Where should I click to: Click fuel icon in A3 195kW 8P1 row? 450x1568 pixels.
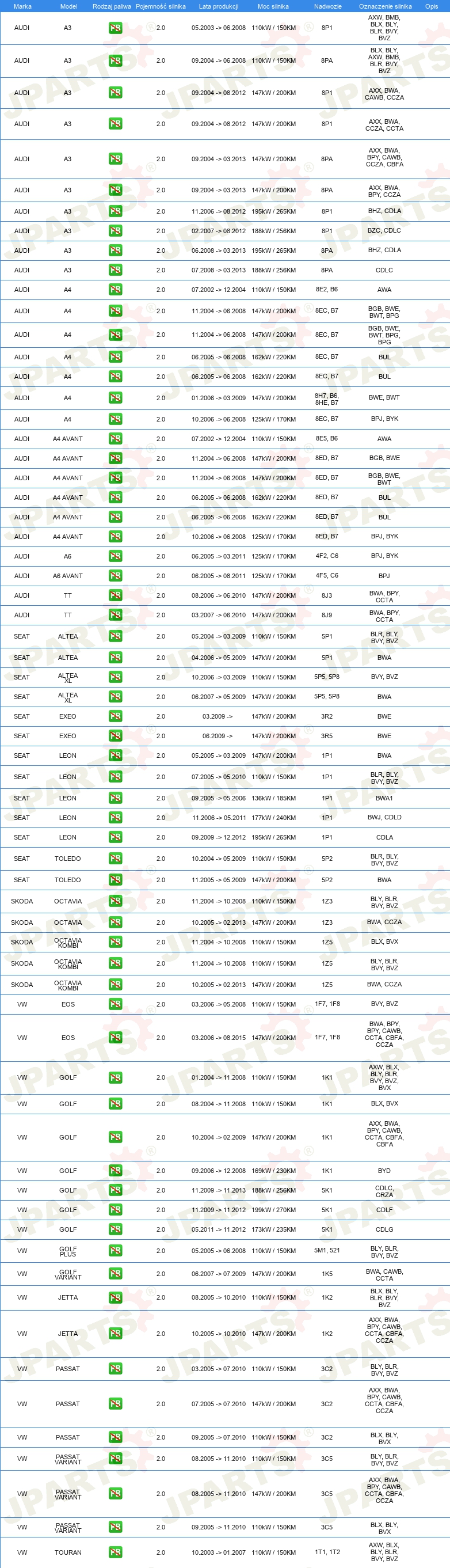coord(115,211)
